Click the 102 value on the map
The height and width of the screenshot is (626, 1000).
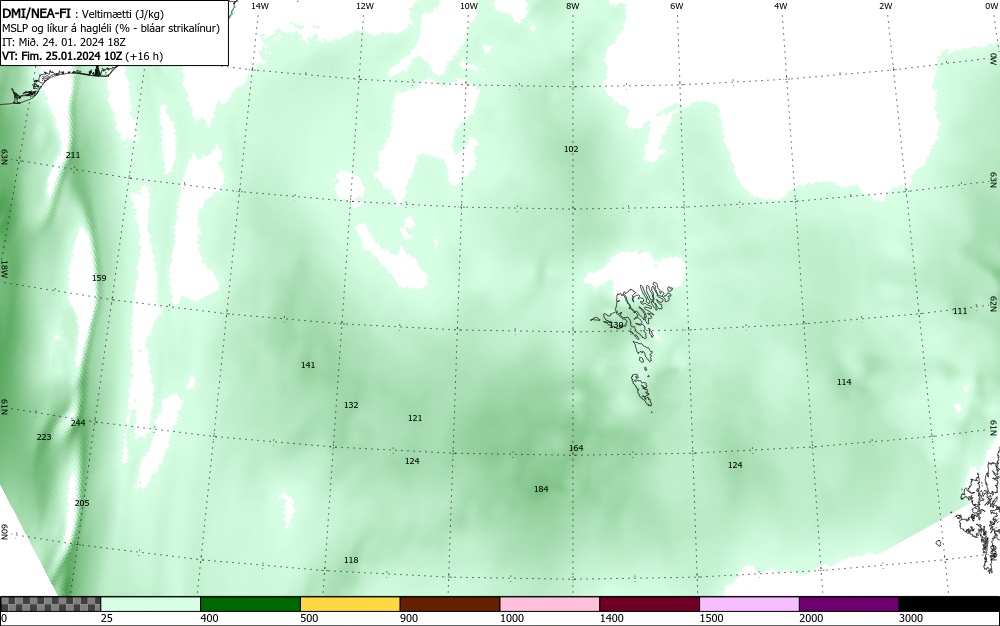point(571,149)
